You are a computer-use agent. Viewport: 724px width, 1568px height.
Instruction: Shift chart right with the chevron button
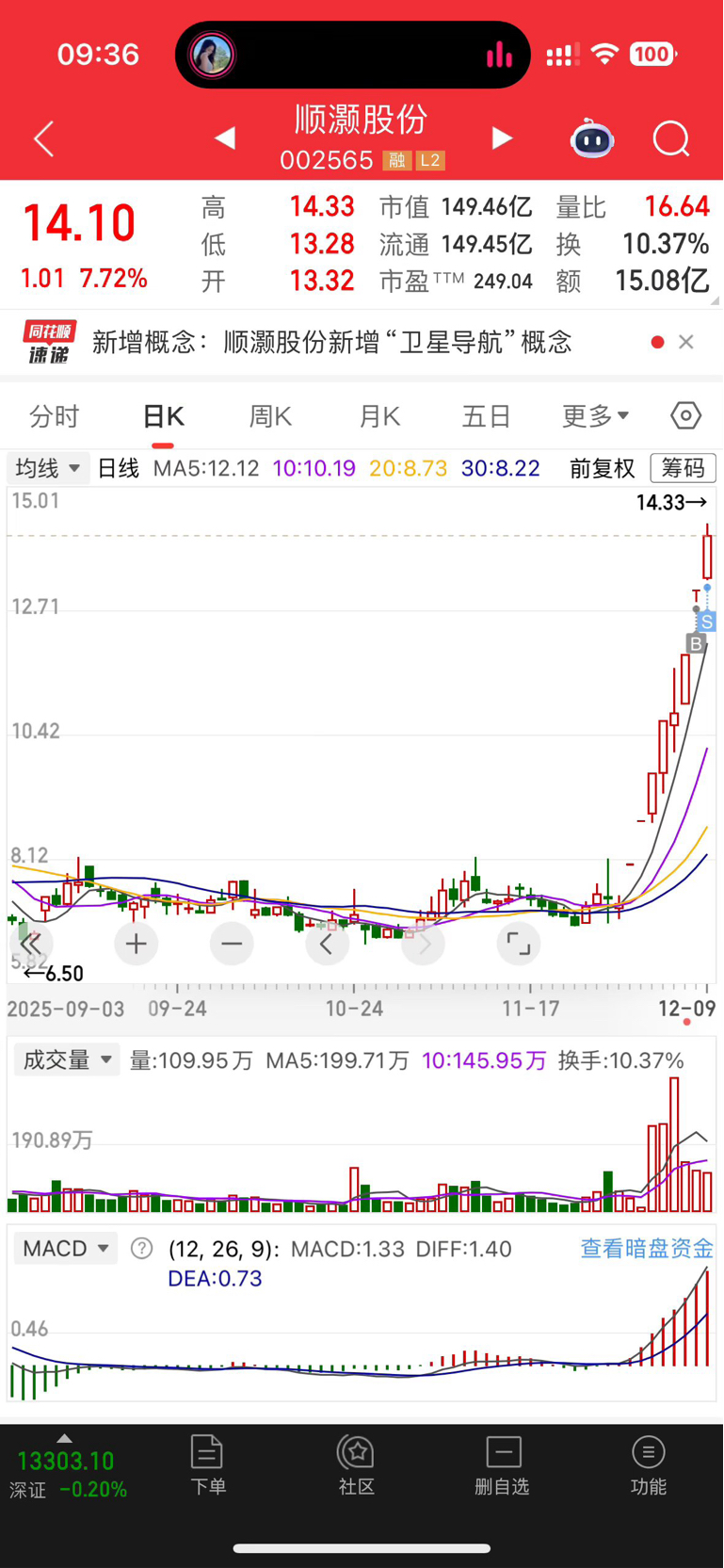pos(424,944)
